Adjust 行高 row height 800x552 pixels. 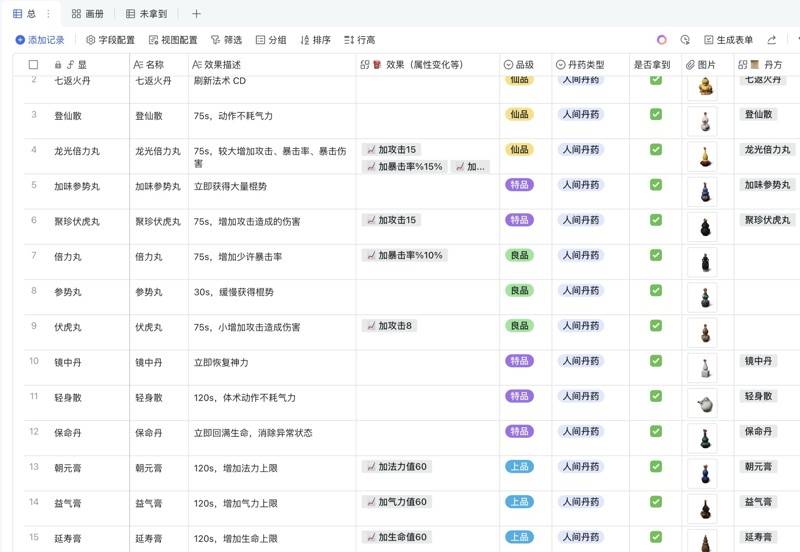tap(360, 40)
